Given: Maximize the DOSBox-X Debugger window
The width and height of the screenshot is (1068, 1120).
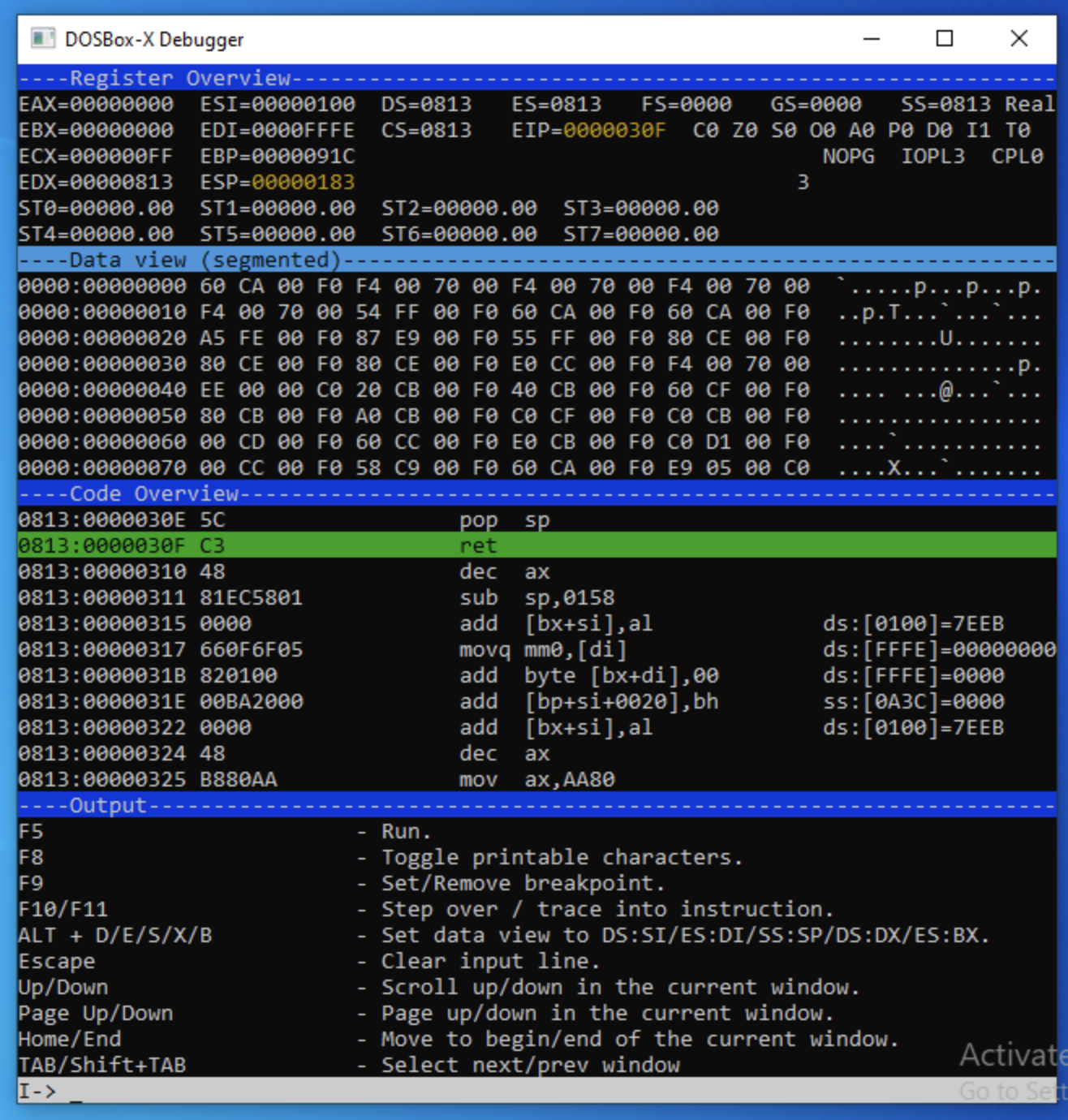Looking at the screenshot, I should click(x=945, y=38).
